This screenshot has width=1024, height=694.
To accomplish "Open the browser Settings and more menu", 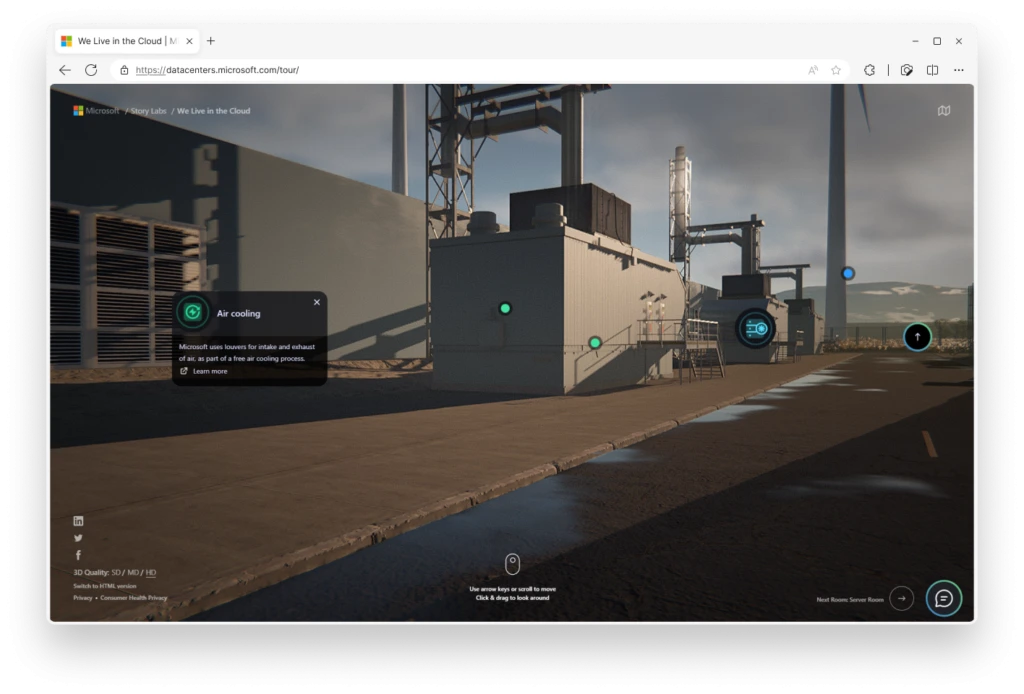I will pos(959,70).
